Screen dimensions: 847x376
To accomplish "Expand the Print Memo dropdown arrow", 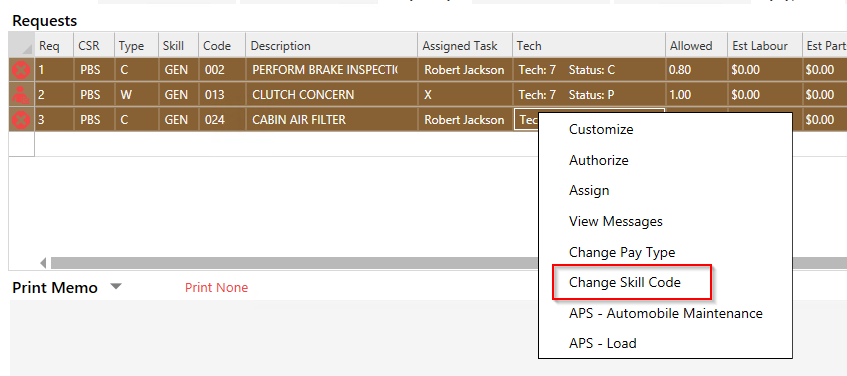I will pyautogui.click(x=116, y=287).
